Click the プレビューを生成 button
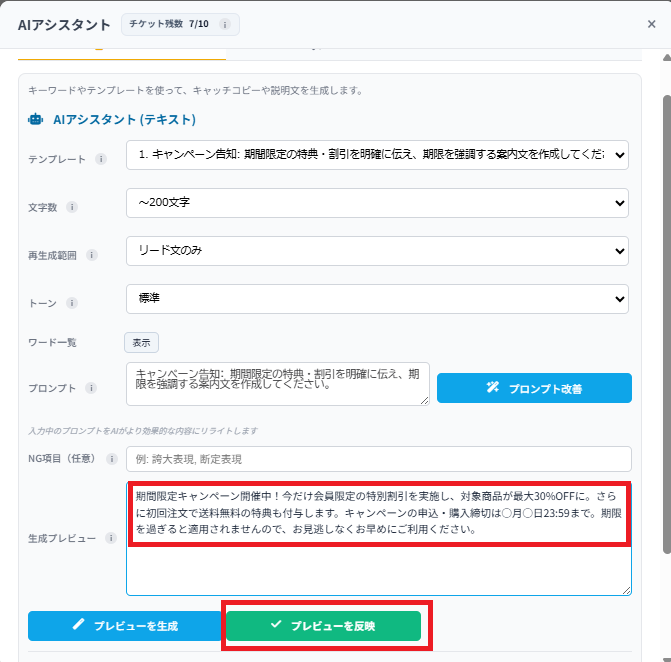Image resolution: width=671 pixels, height=662 pixels. click(125, 626)
